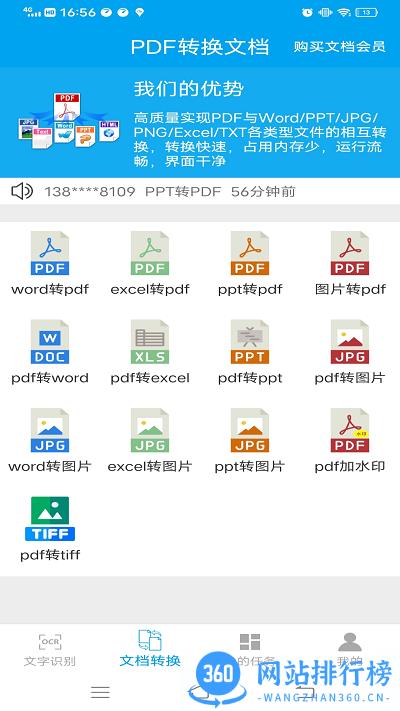Switch to 文档转换 tab
This screenshot has height=711, width=400.
pyautogui.click(x=150, y=648)
